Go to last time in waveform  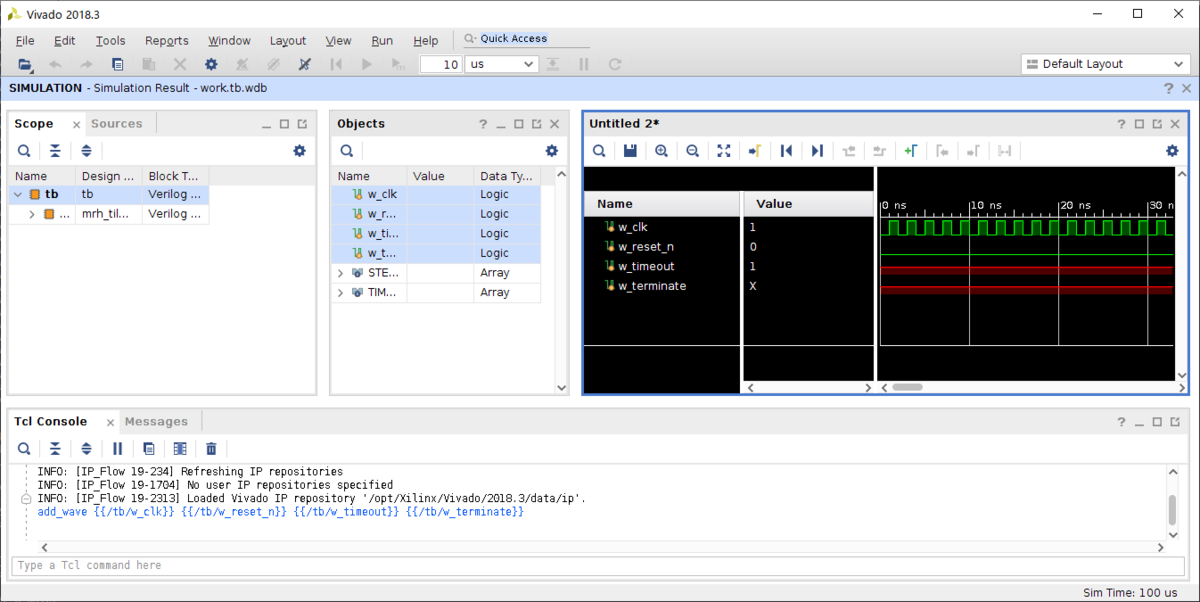click(817, 151)
